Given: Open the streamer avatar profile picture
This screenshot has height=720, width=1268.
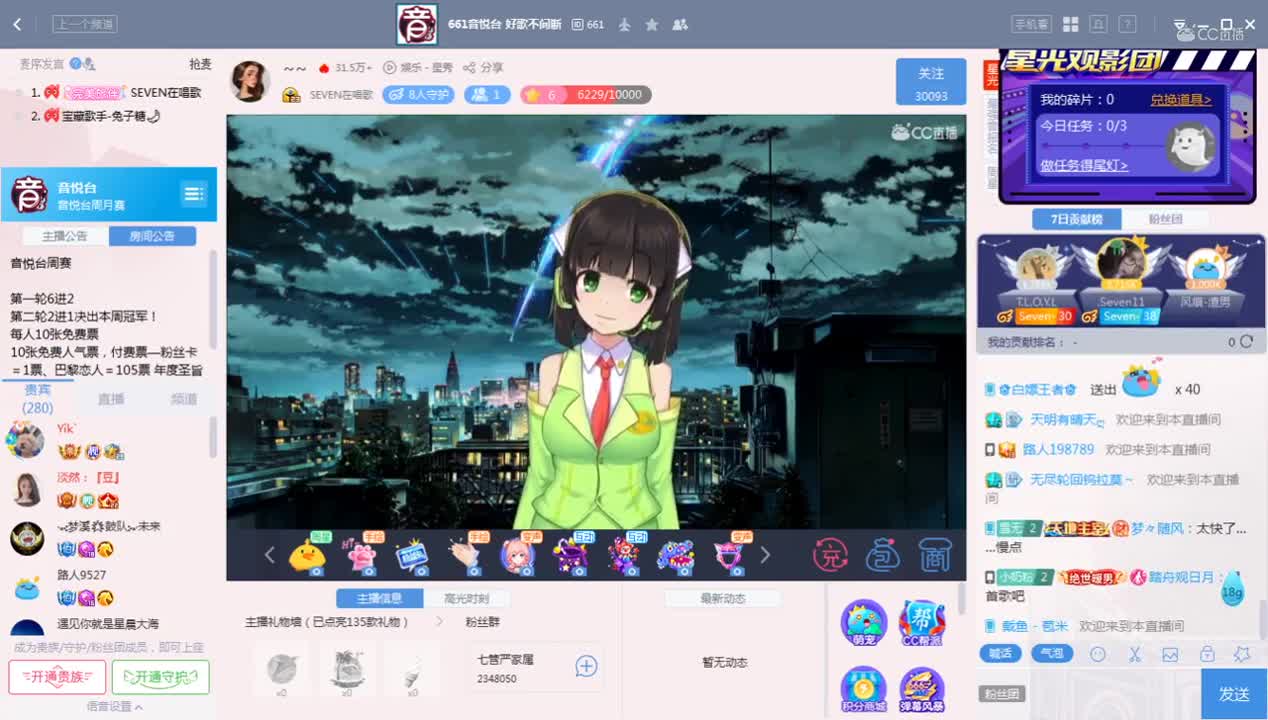Looking at the screenshot, I should click(x=250, y=81).
